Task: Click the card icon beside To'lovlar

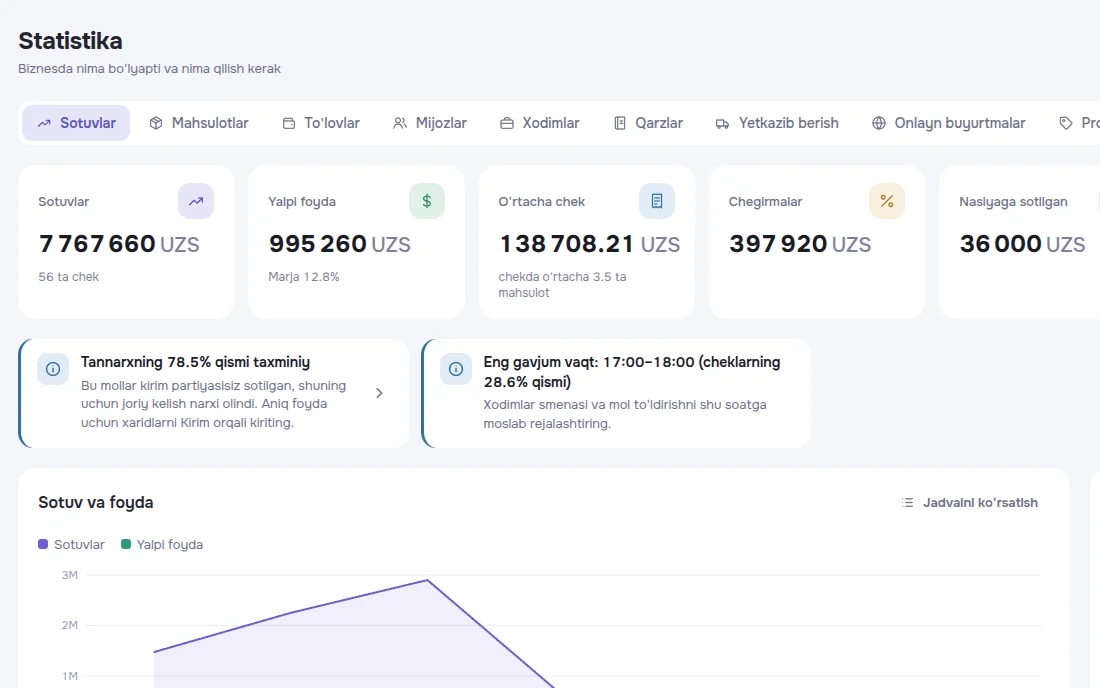Action: (288, 123)
